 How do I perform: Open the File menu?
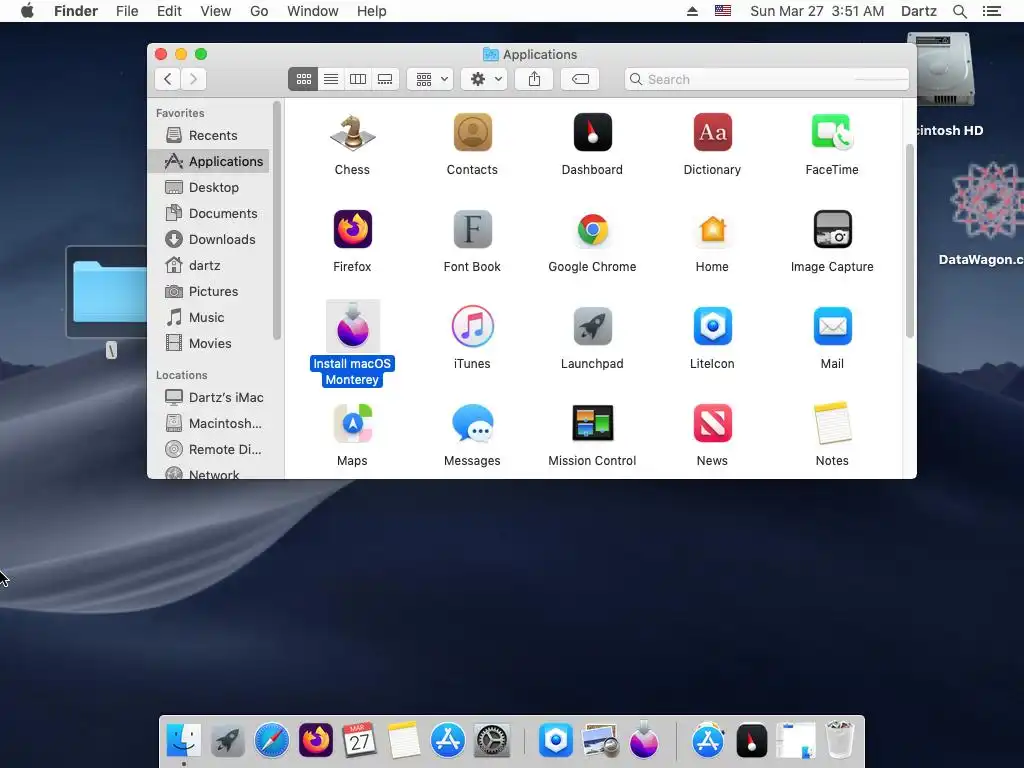(127, 11)
